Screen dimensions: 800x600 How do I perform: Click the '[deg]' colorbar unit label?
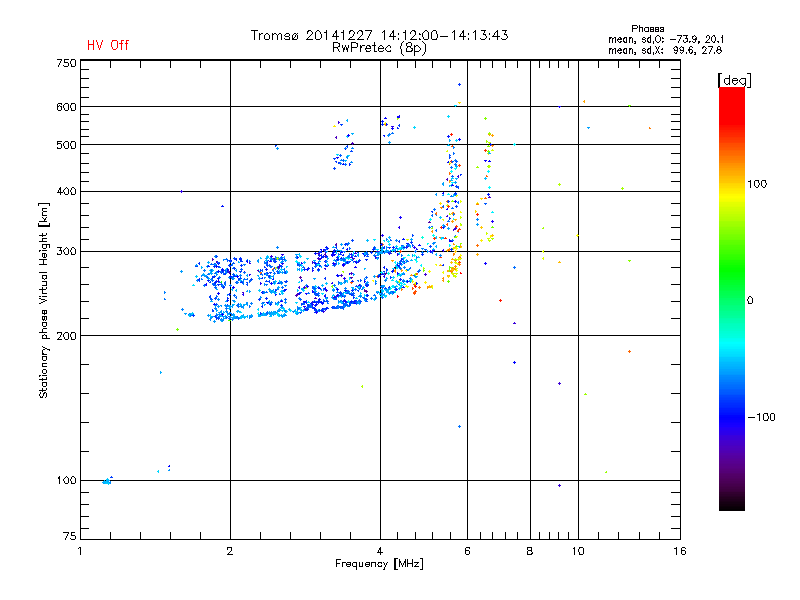(734, 80)
